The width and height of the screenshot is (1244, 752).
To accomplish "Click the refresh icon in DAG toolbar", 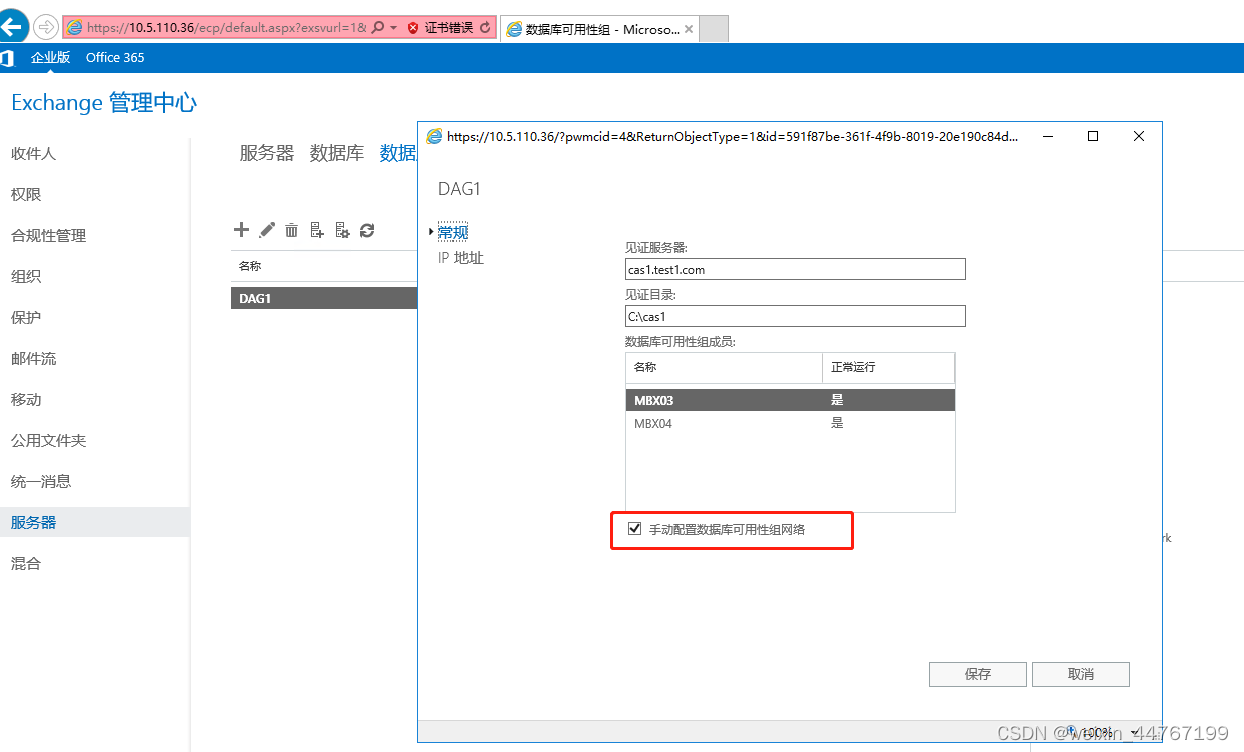I will [x=367, y=230].
